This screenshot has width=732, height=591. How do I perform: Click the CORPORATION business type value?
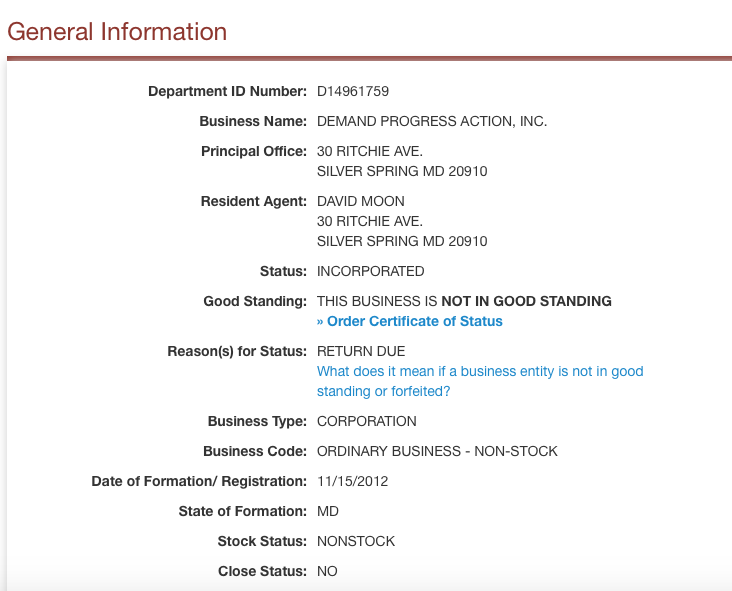(x=367, y=421)
